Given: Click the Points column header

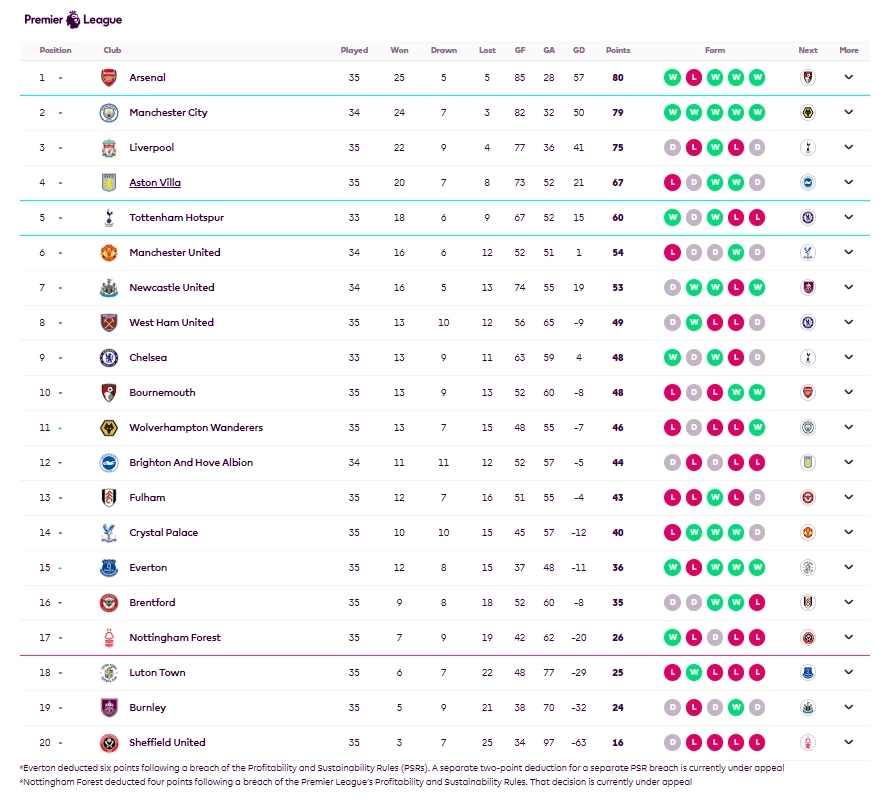Looking at the screenshot, I should point(618,50).
